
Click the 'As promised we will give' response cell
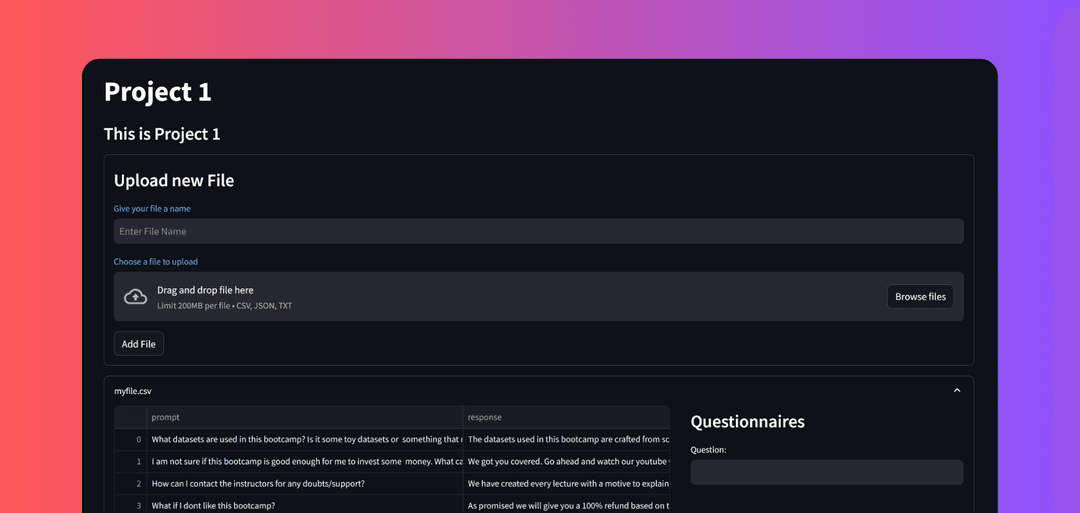pyautogui.click(x=566, y=505)
